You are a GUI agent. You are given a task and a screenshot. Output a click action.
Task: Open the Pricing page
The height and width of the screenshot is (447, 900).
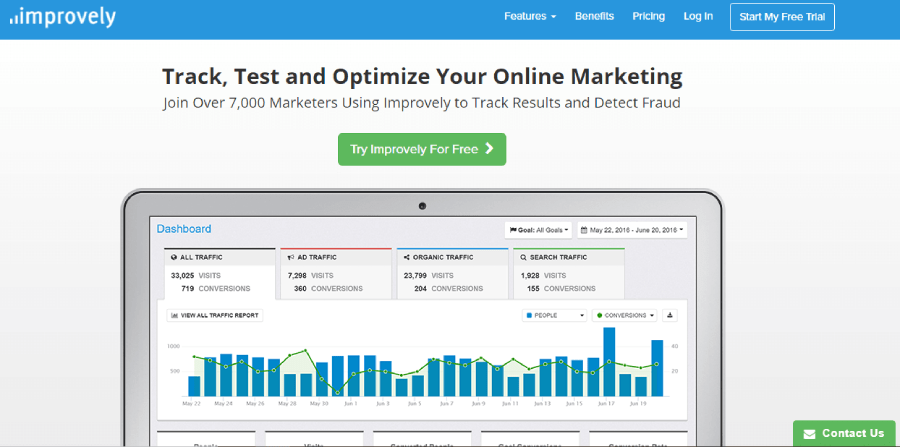(649, 17)
